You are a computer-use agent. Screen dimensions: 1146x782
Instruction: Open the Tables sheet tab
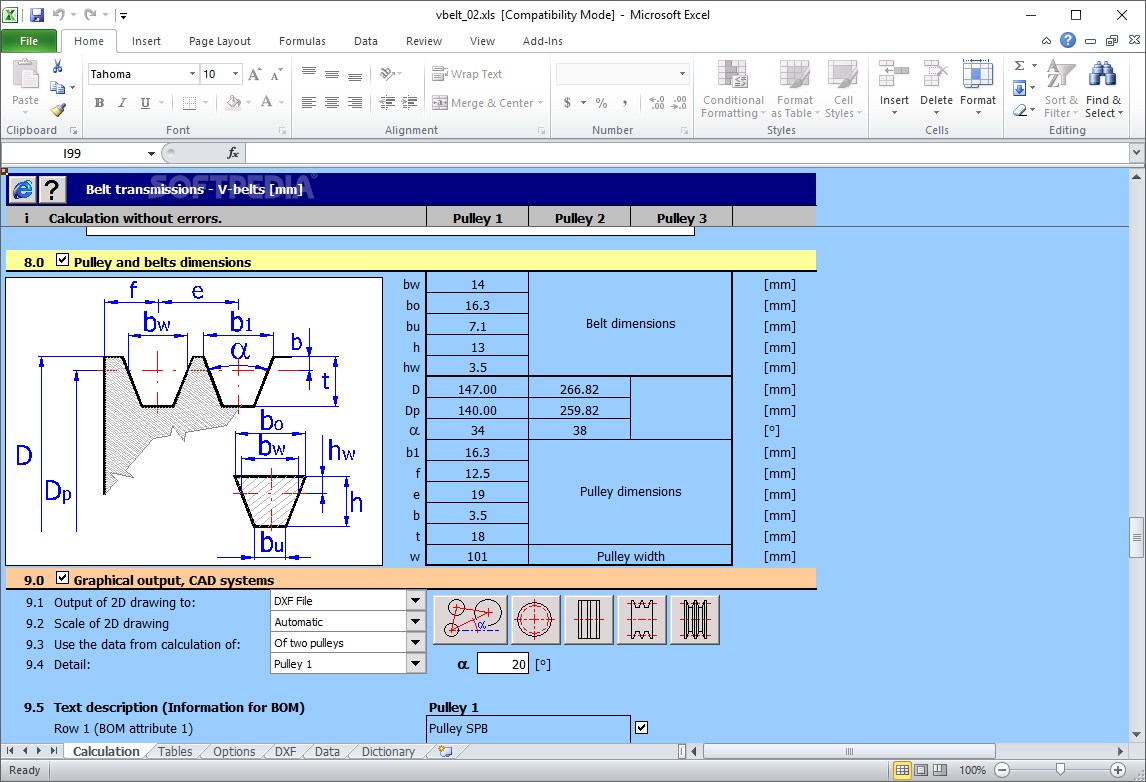(175, 751)
